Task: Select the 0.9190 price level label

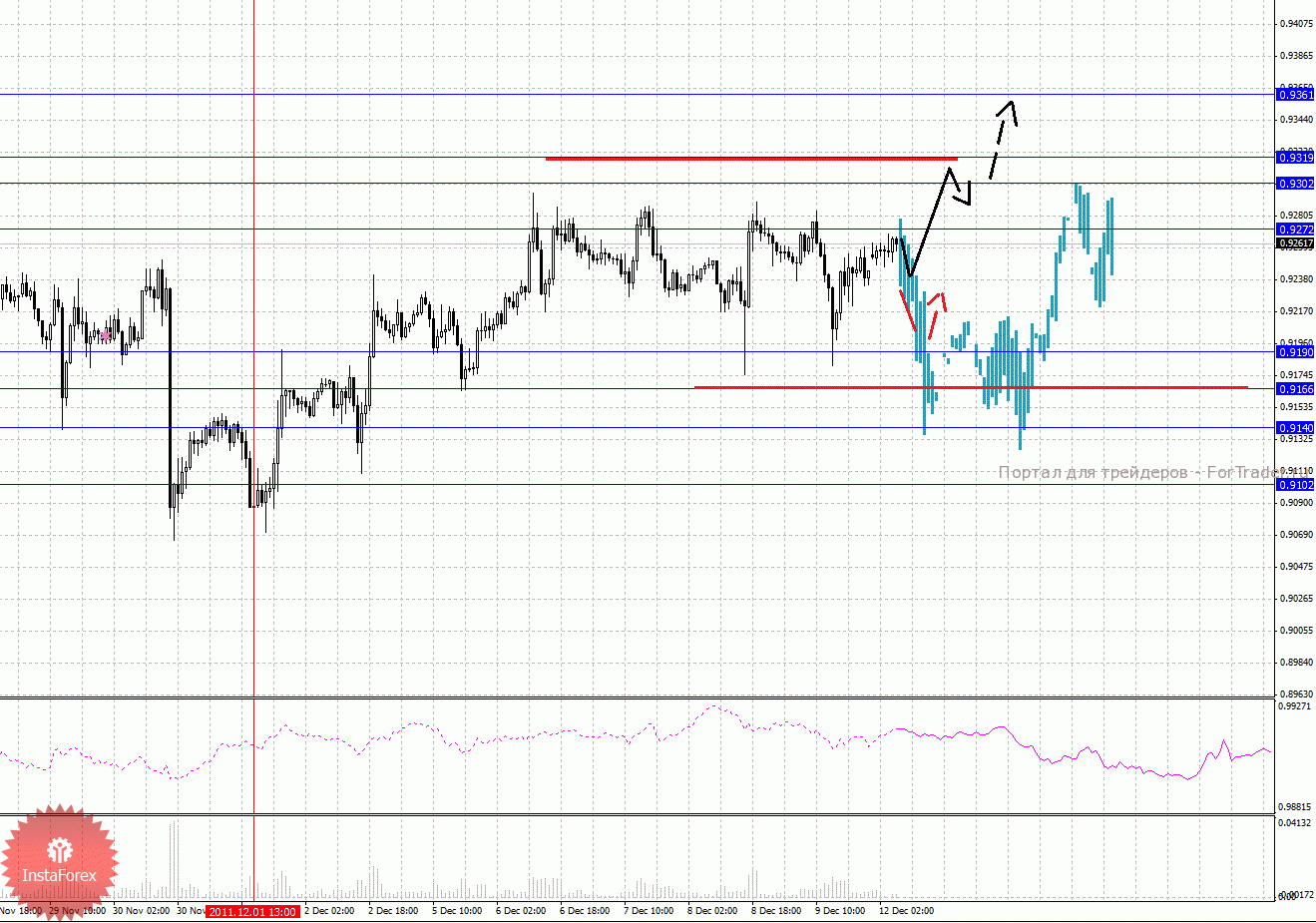Action: pos(1296,352)
